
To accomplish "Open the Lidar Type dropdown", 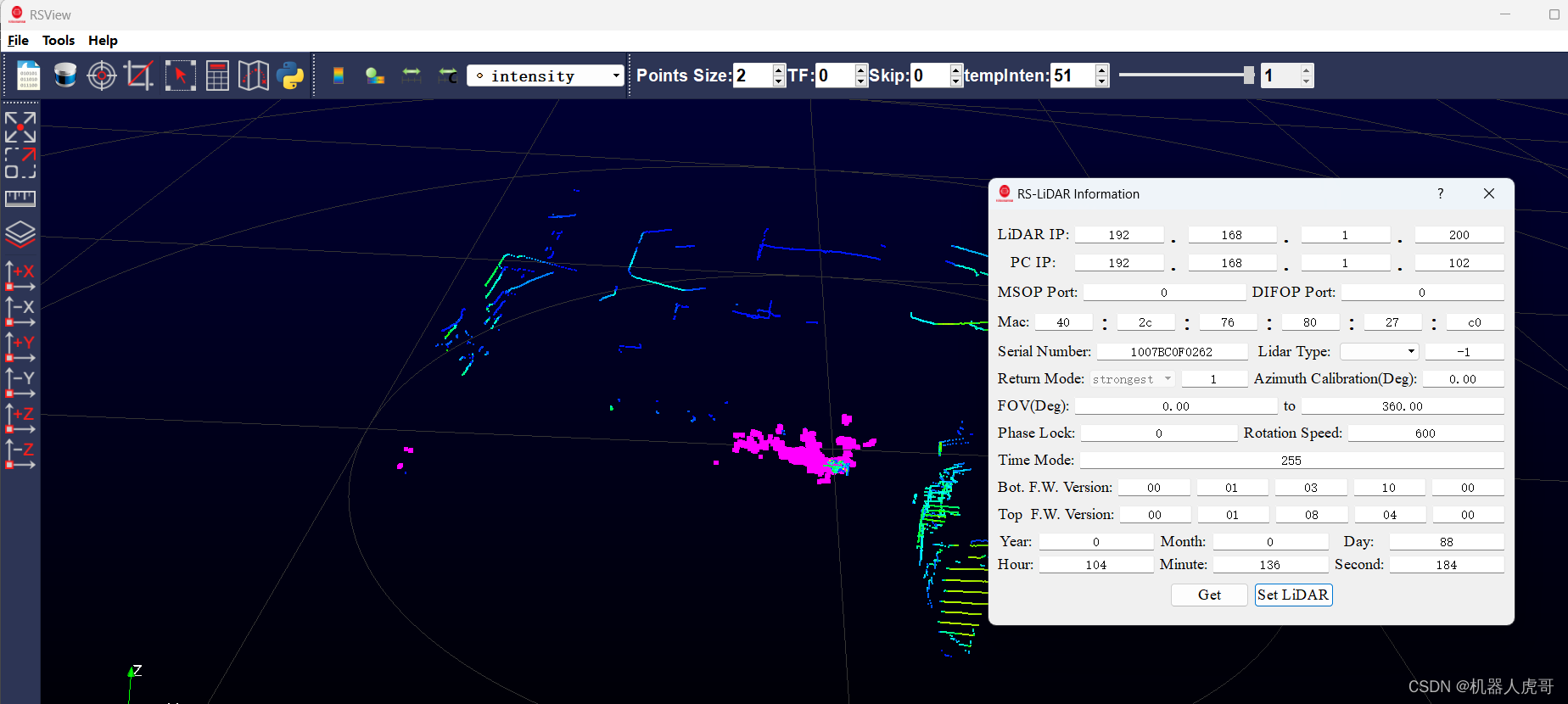I will tap(1380, 351).
